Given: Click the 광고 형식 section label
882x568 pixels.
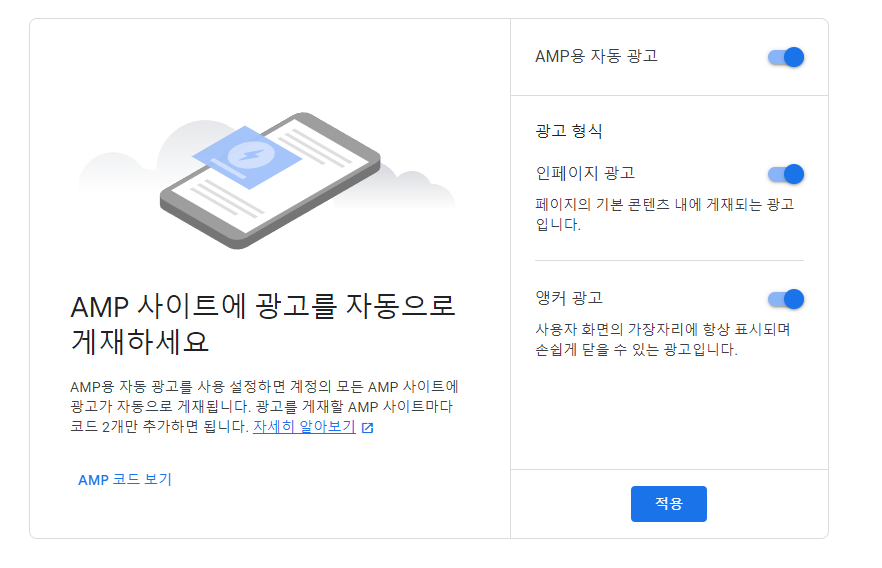Looking at the screenshot, I should (x=569, y=131).
